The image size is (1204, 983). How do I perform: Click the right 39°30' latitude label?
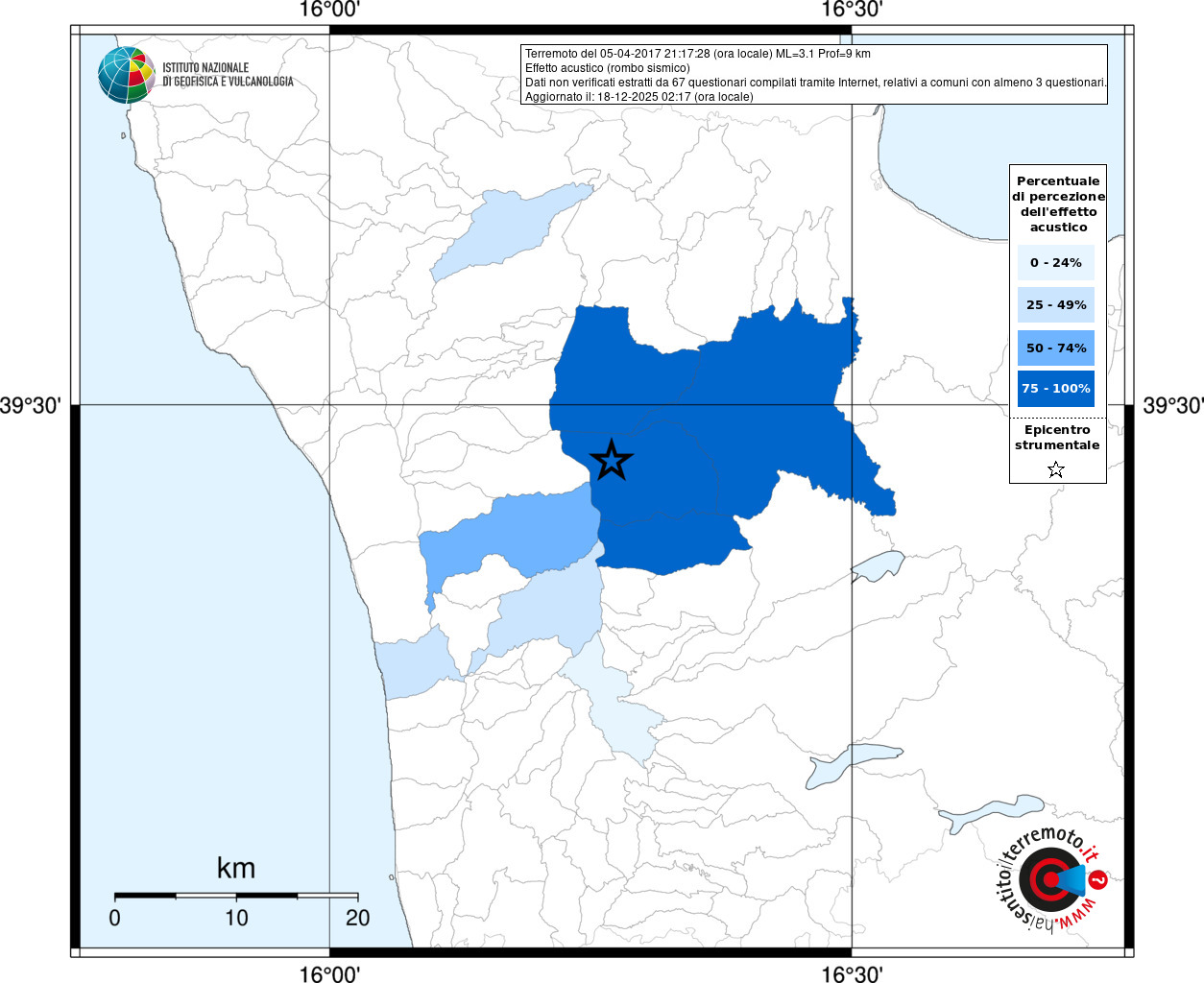pos(1173,405)
